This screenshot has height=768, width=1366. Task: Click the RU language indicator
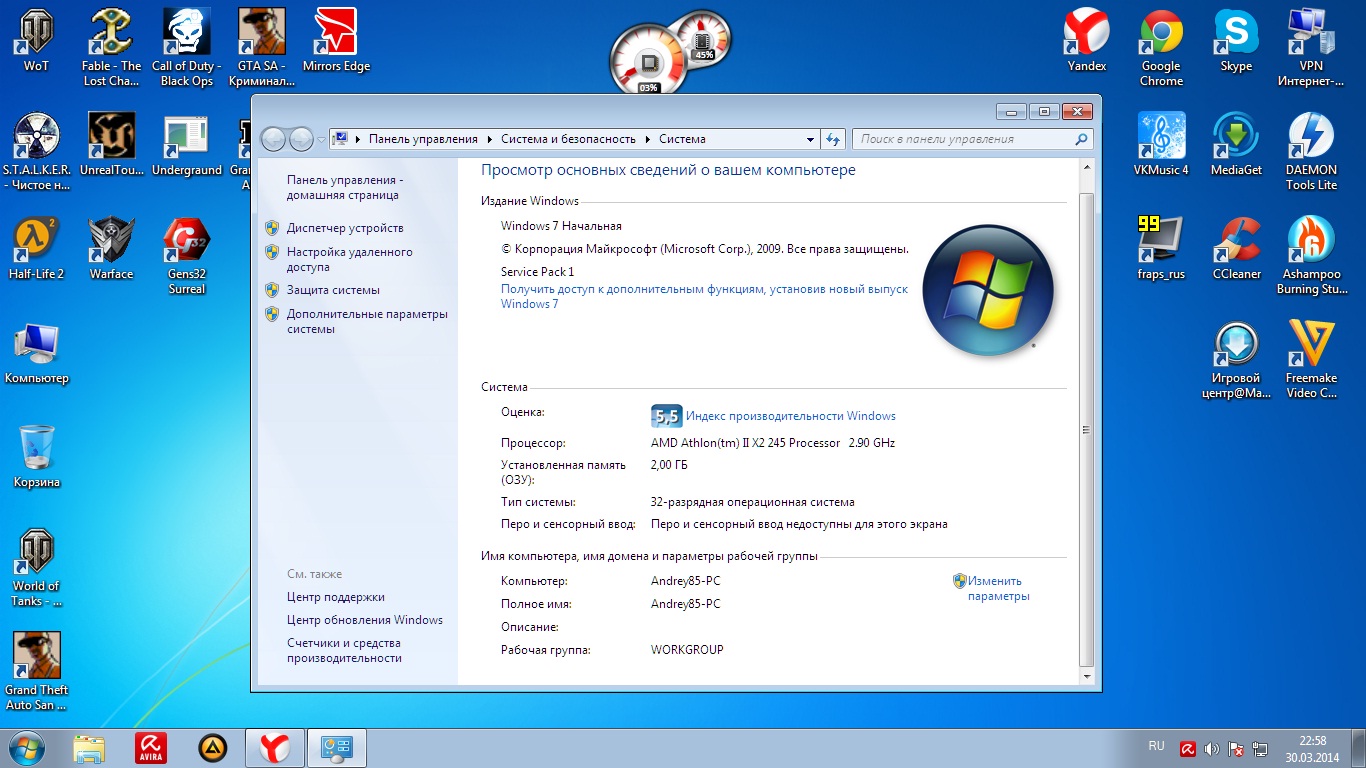[x=1156, y=746]
